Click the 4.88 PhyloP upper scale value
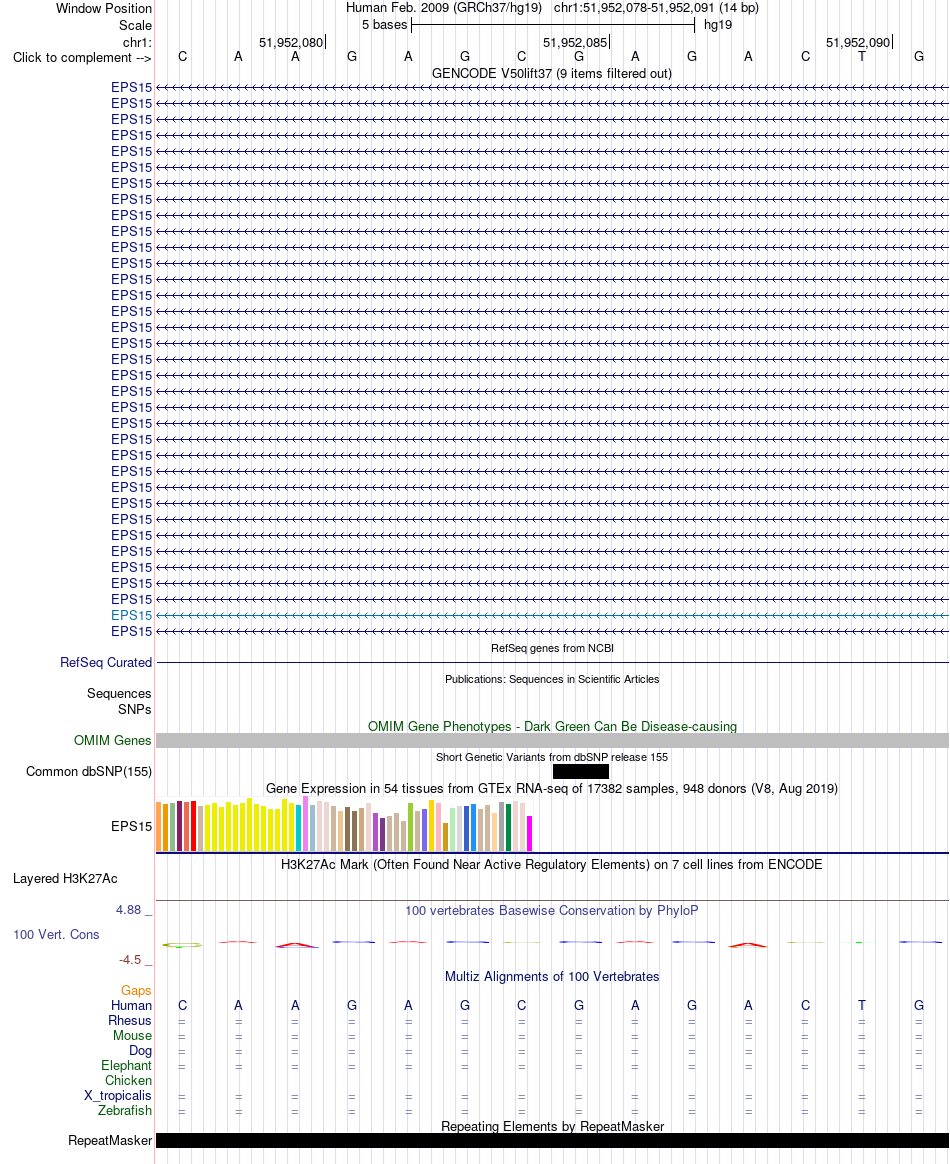Screen dimensions: 950x1164 (128, 910)
